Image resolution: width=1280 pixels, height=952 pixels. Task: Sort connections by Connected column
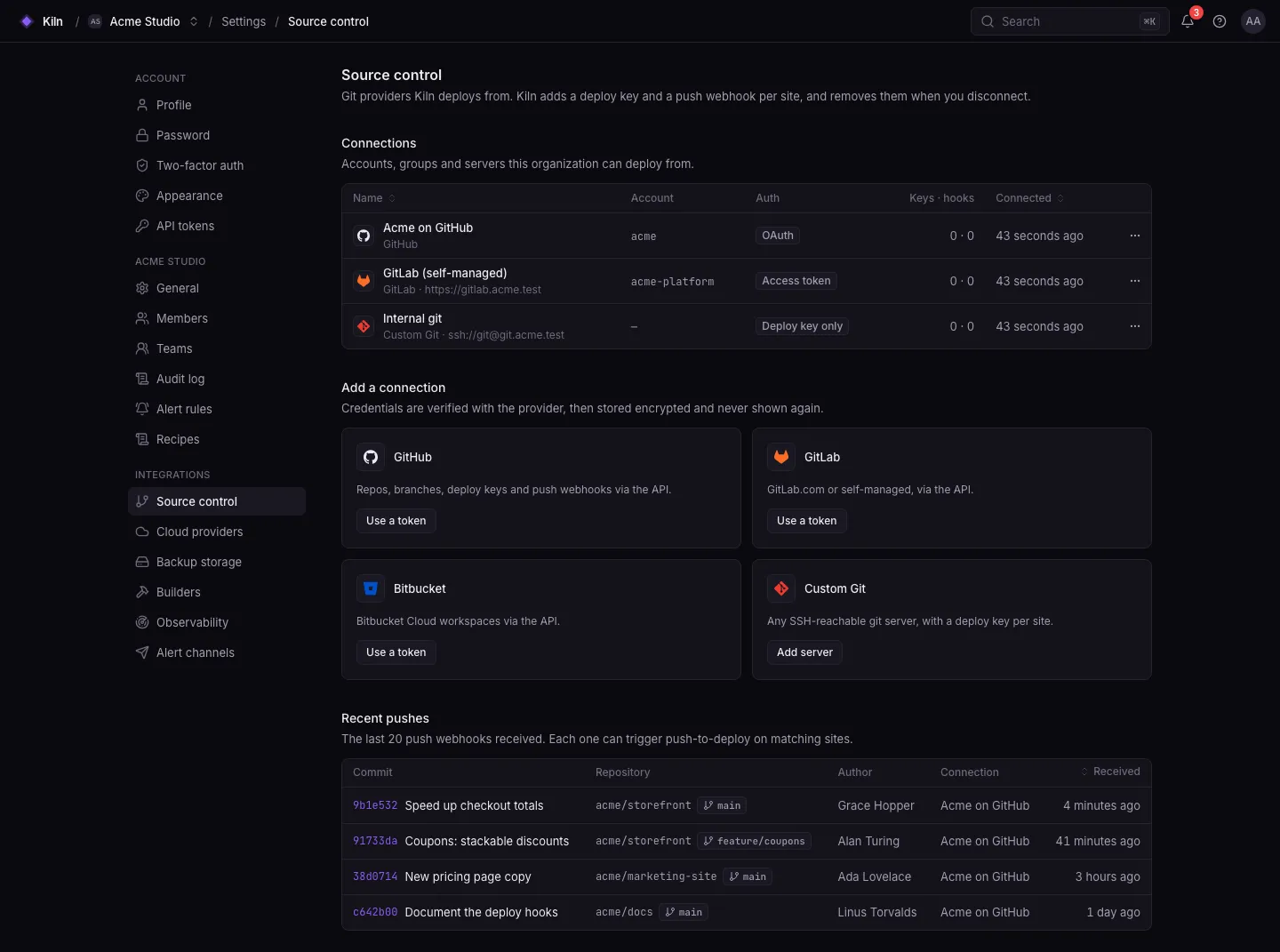click(x=1029, y=198)
